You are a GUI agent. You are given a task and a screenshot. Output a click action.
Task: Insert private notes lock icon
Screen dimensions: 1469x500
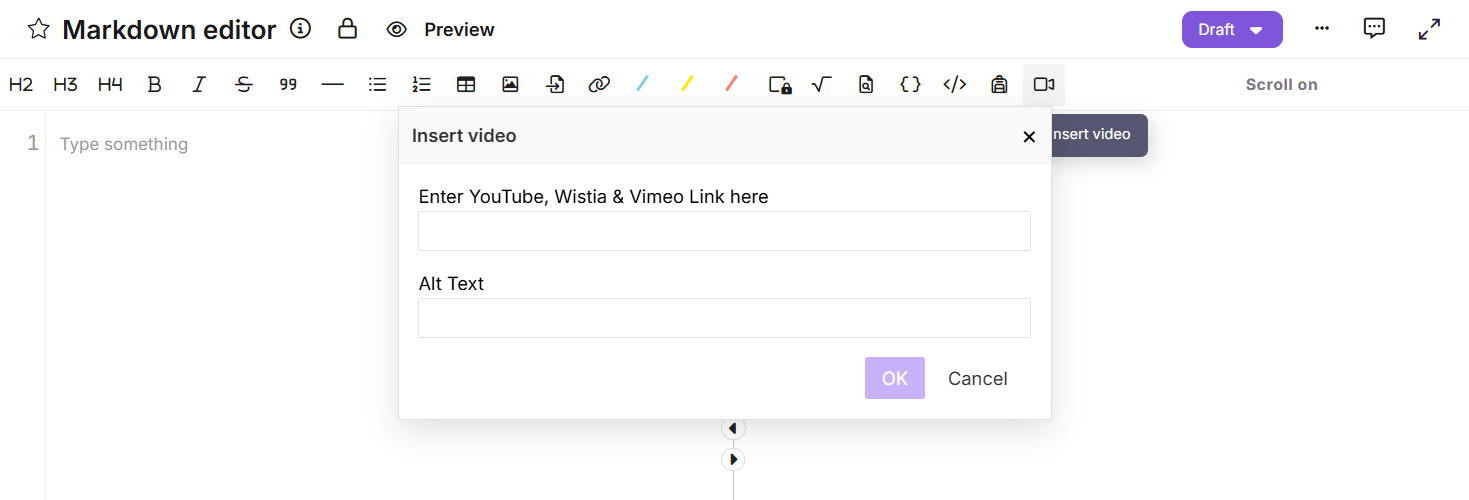click(x=780, y=85)
